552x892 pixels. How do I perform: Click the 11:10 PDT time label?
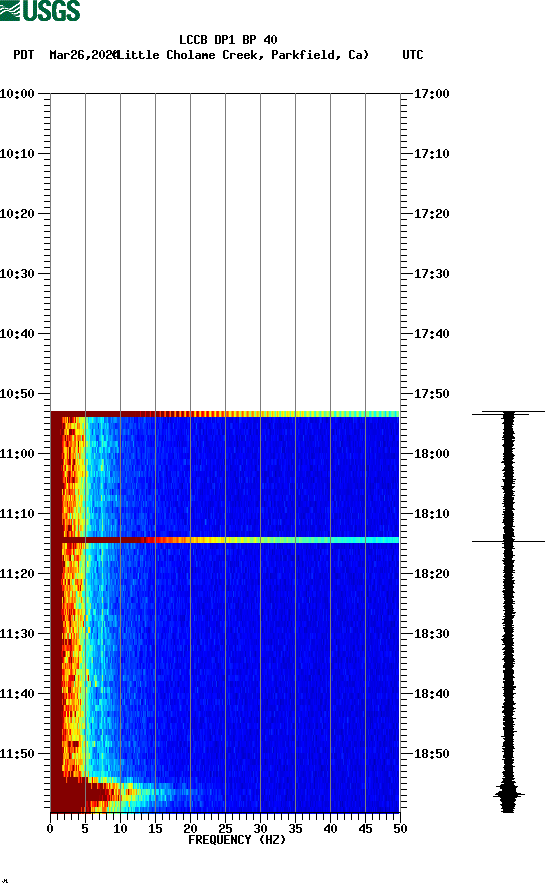coord(17,514)
